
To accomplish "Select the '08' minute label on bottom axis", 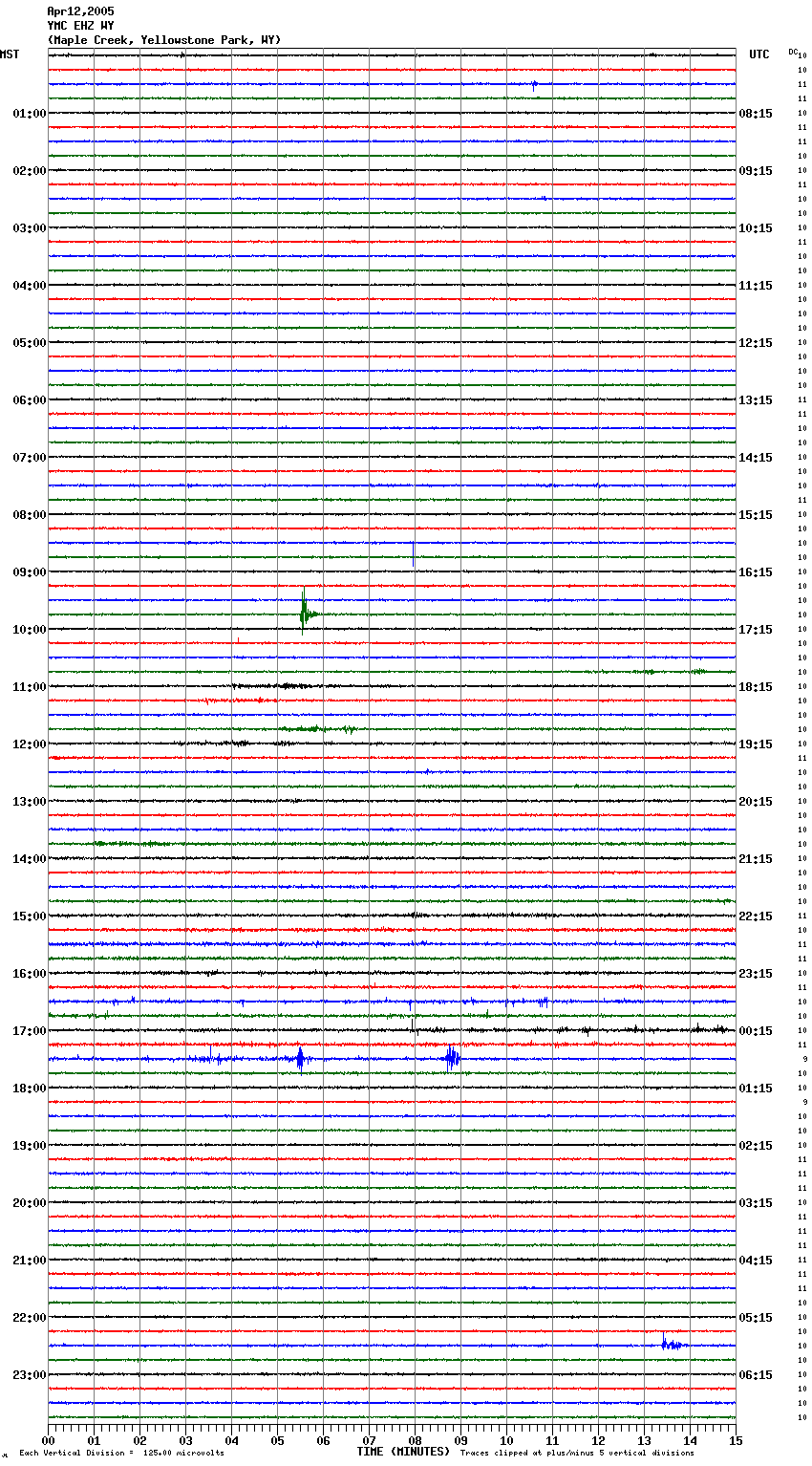I will coord(415,1440).
